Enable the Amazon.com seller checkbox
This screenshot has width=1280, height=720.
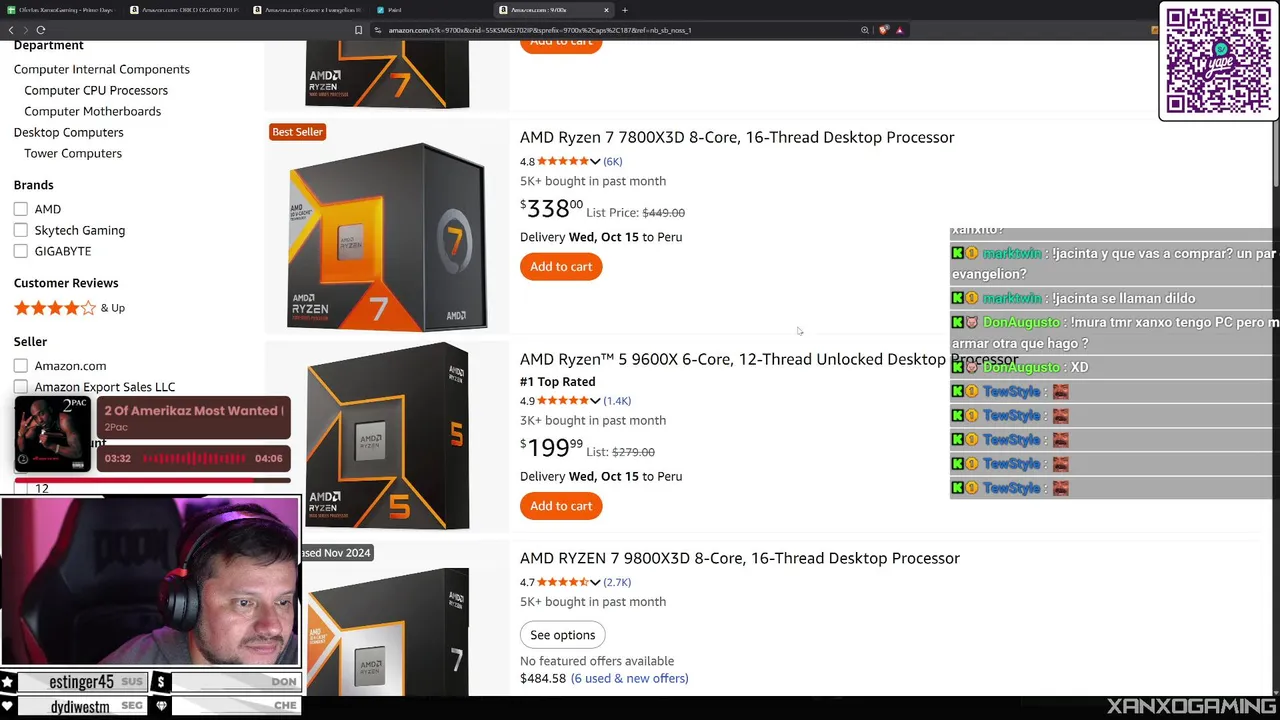(x=21, y=366)
